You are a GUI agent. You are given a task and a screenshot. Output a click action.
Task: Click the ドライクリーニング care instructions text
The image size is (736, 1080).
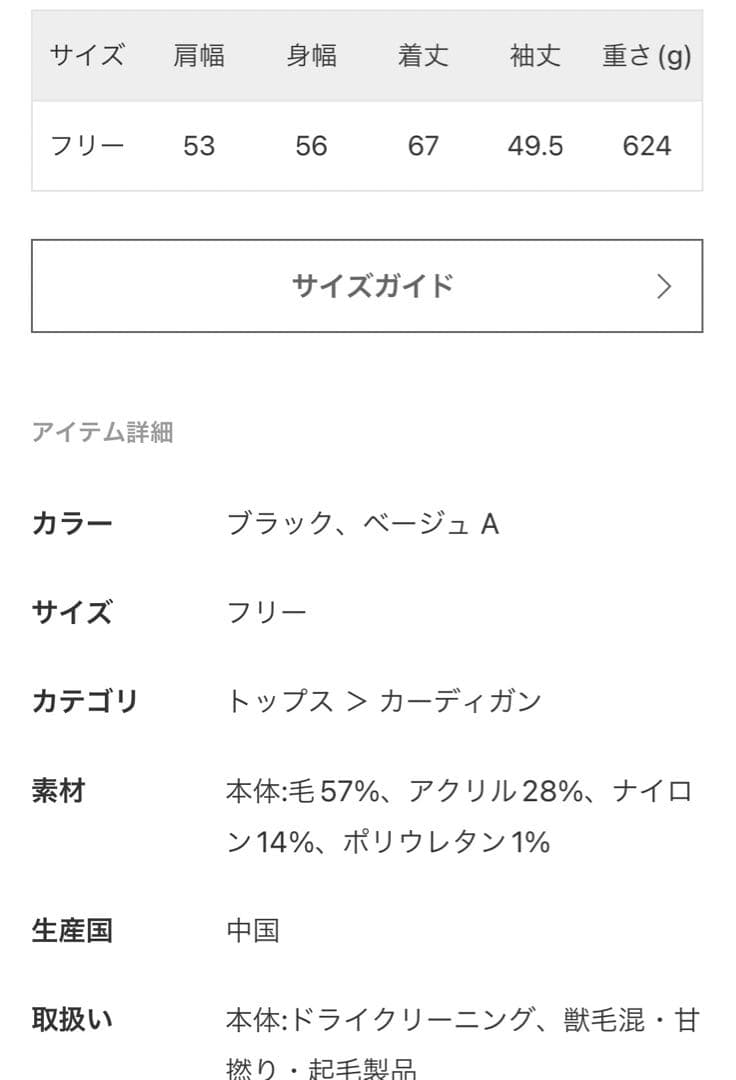tap(410, 1020)
